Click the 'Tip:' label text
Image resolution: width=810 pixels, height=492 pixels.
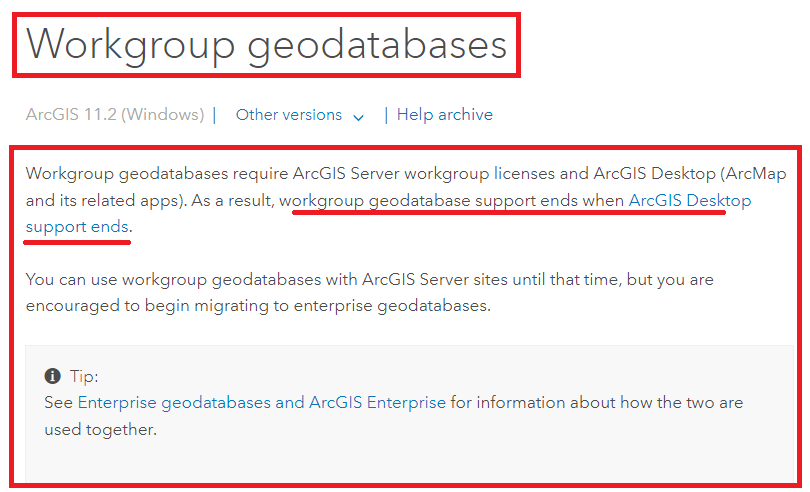84,376
